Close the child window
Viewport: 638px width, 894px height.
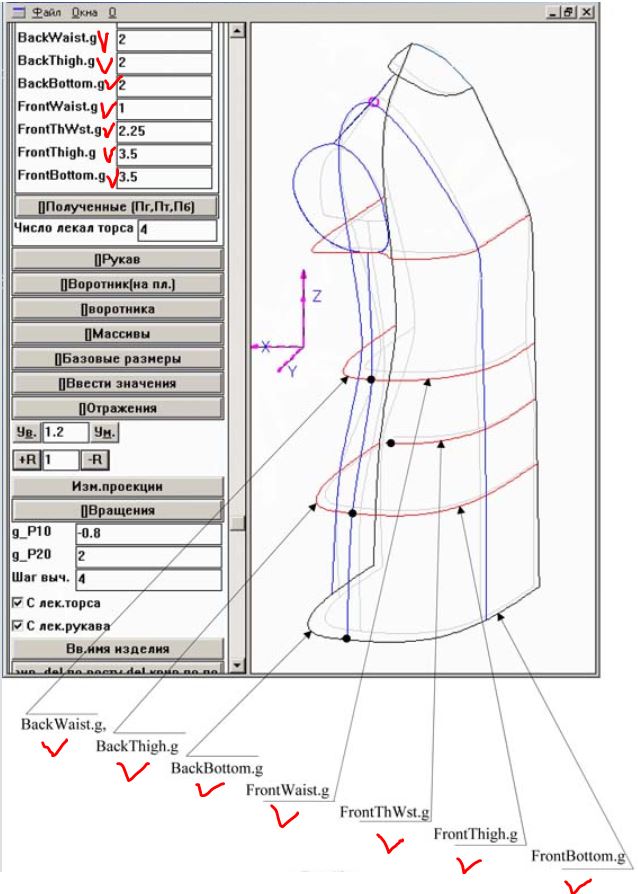pyautogui.click(x=587, y=11)
